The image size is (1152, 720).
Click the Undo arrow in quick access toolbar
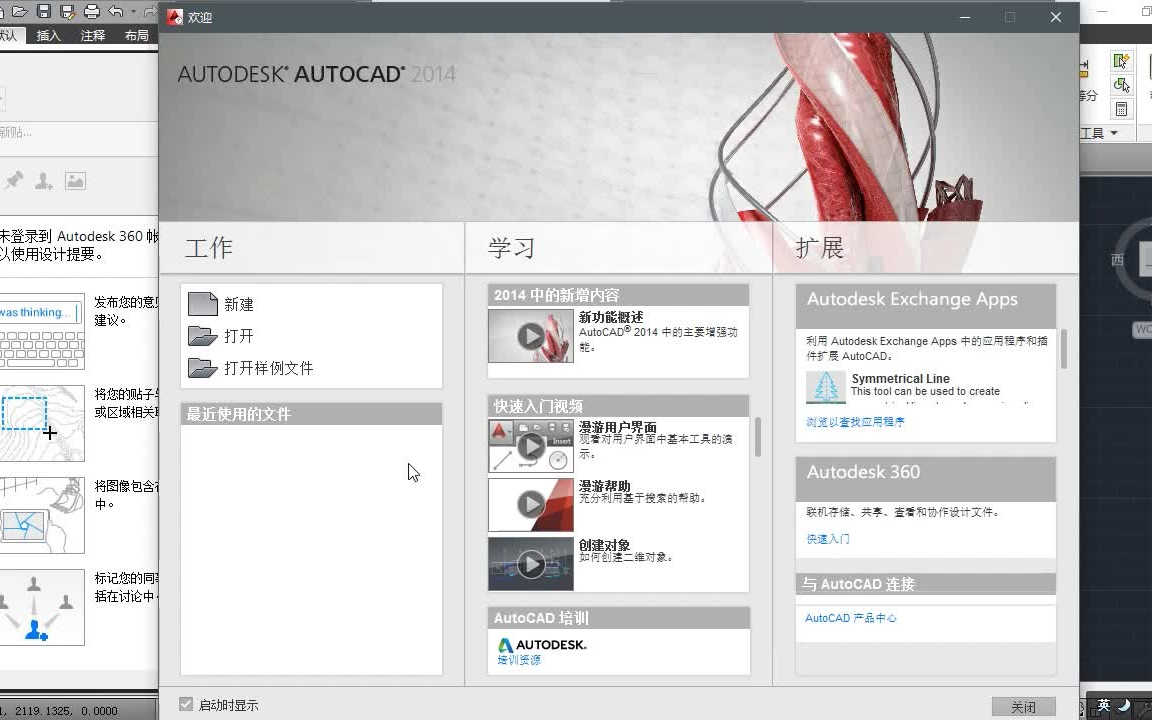[x=115, y=12]
